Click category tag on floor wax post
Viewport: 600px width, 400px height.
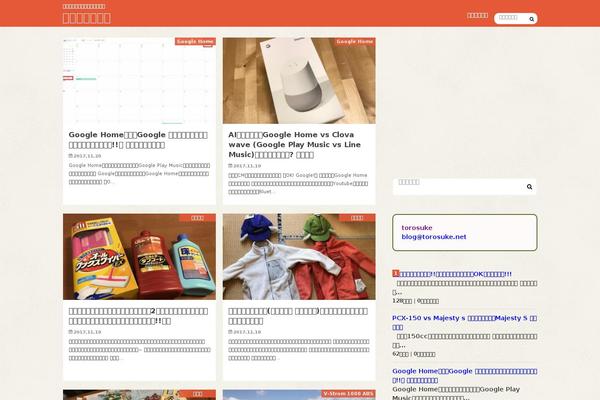(197, 217)
